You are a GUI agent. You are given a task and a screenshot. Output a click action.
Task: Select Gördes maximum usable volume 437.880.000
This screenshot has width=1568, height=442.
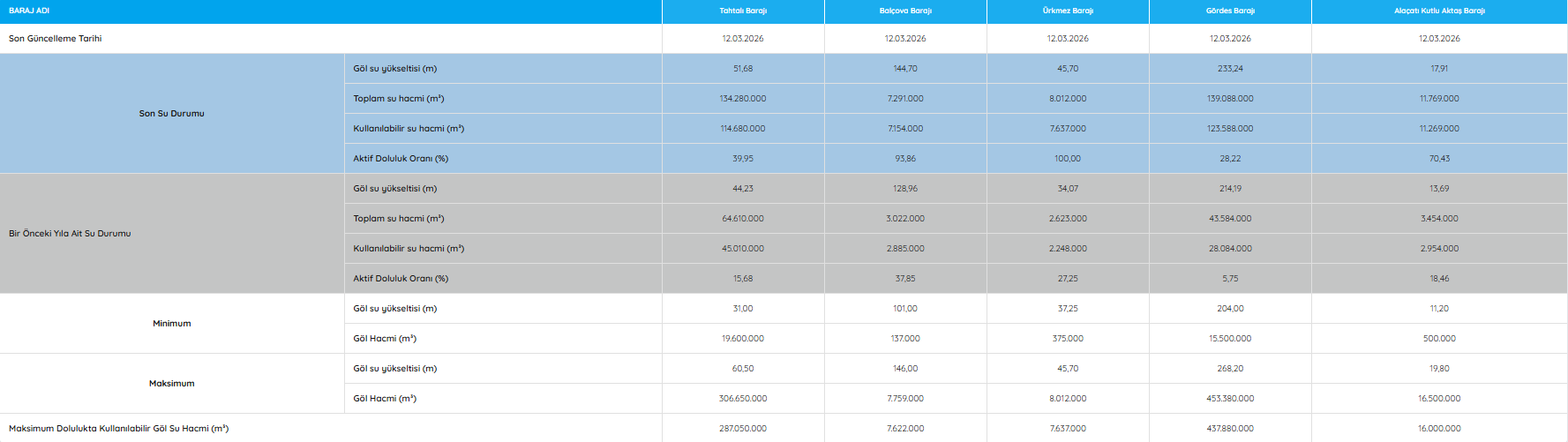1230,429
